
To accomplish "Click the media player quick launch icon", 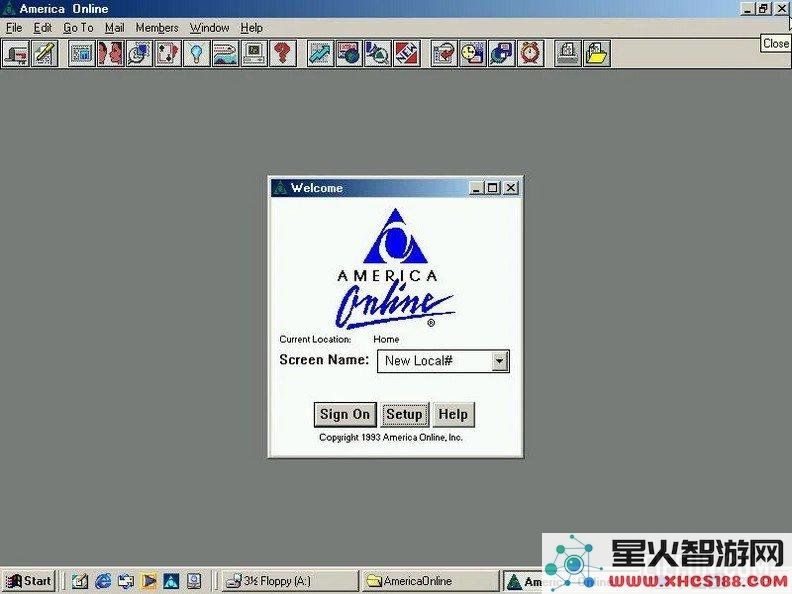I will (x=148, y=581).
